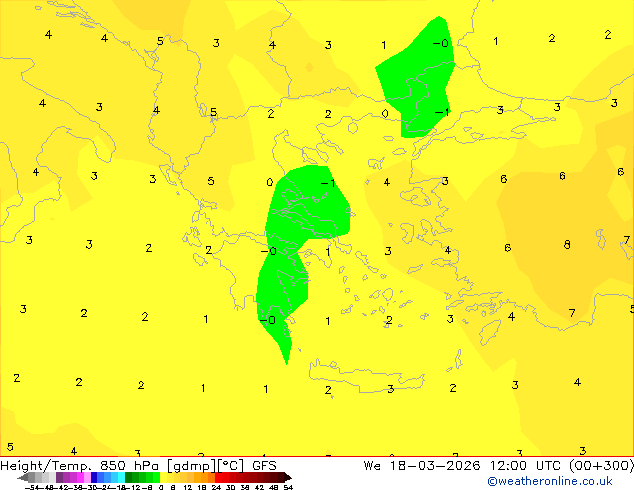Click the 'GFS' model label
Viewport: 634px width, 490px height.
[x=264, y=466]
